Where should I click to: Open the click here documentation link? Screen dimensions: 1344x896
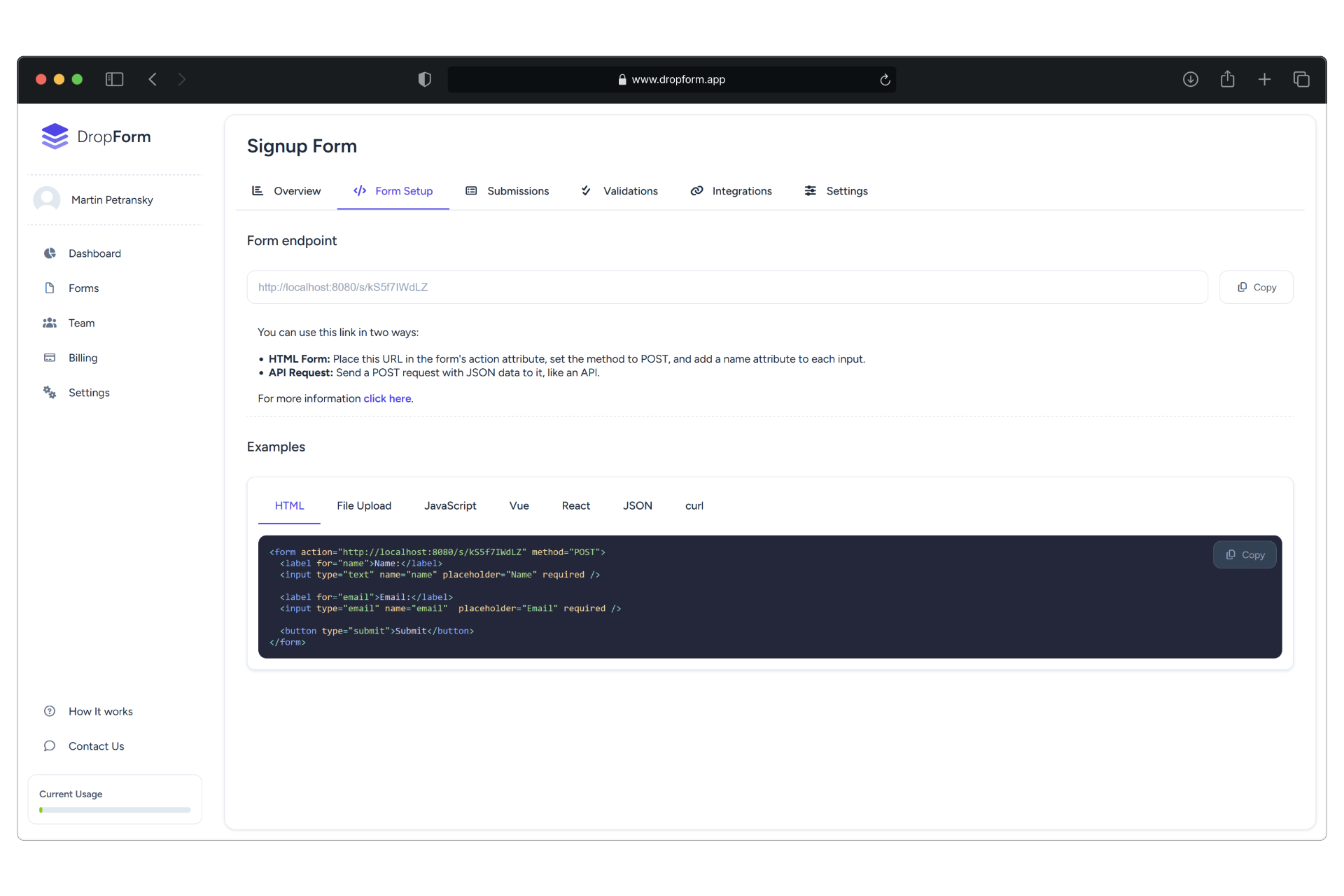[x=387, y=398]
